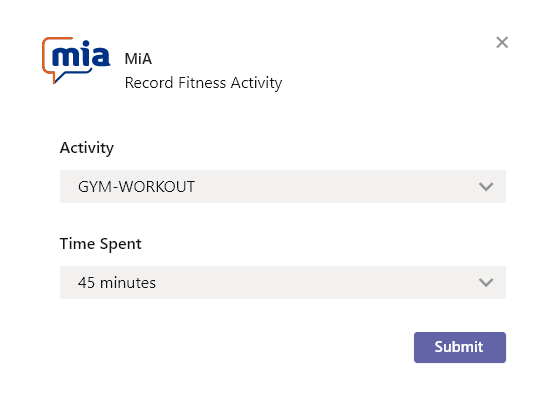Select the GYM-WORKOUT value text
557x398 pixels.
tap(136, 187)
